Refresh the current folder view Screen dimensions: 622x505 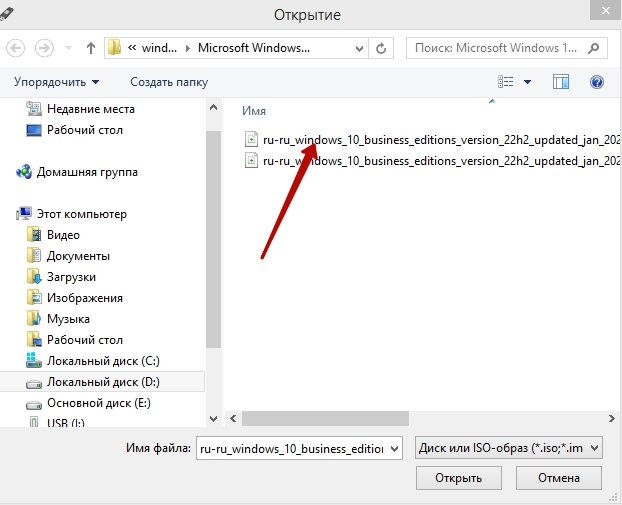pos(381,48)
